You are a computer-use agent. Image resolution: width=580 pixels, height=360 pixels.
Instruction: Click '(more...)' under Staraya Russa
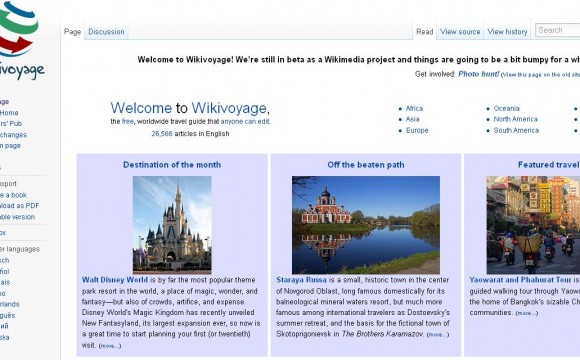point(438,334)
